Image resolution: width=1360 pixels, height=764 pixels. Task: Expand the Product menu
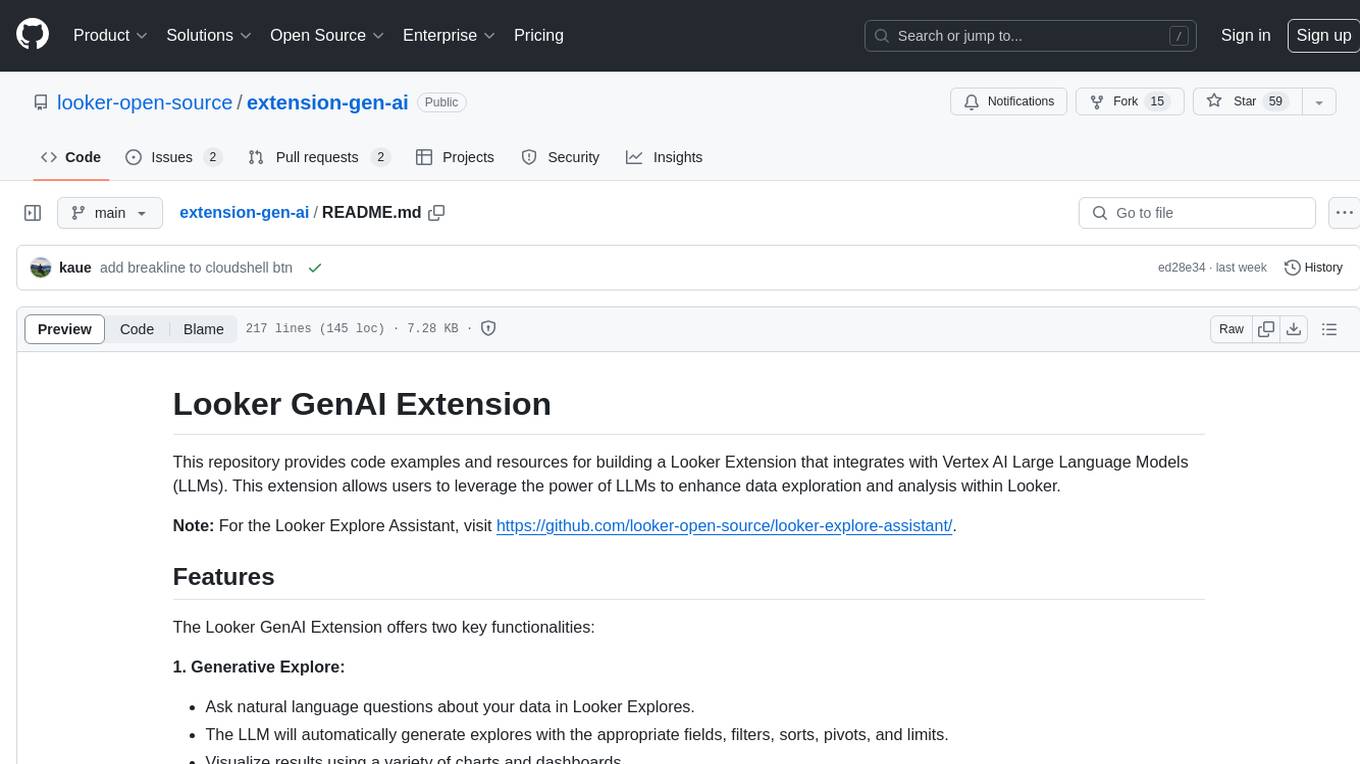coord(110,35)
